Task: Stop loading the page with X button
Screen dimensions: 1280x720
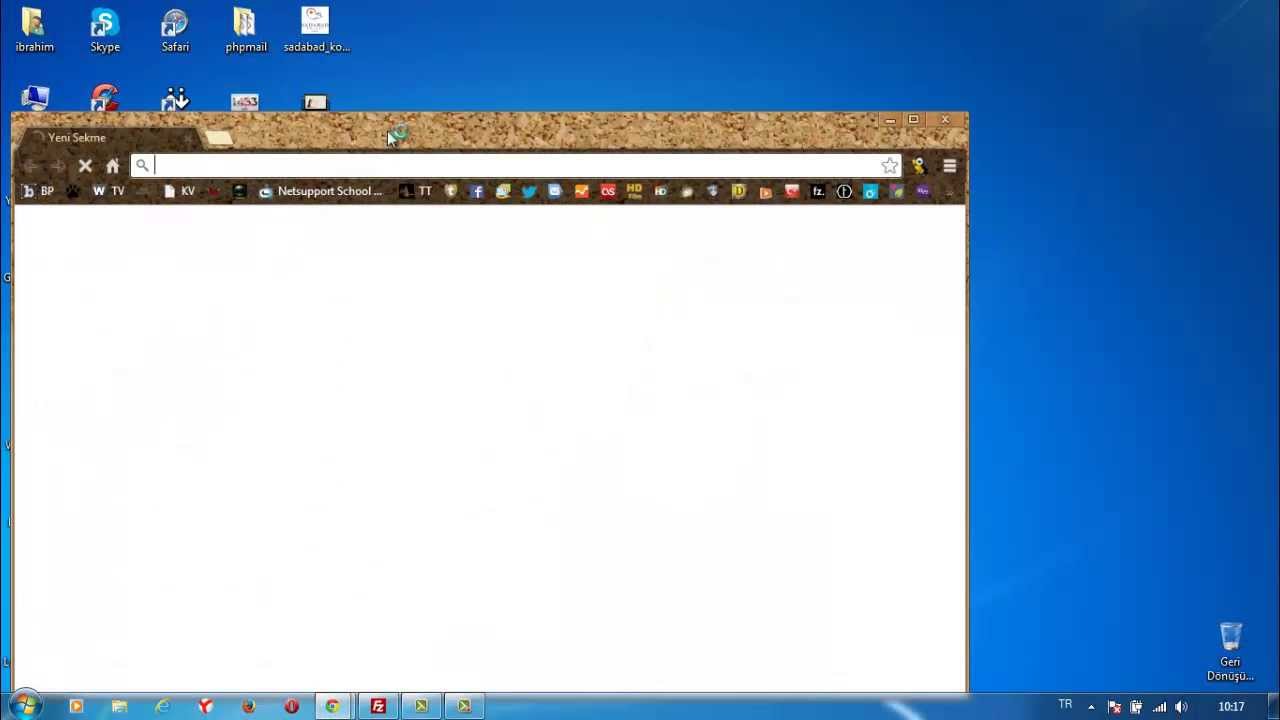Action: click(x=85, y=166)
